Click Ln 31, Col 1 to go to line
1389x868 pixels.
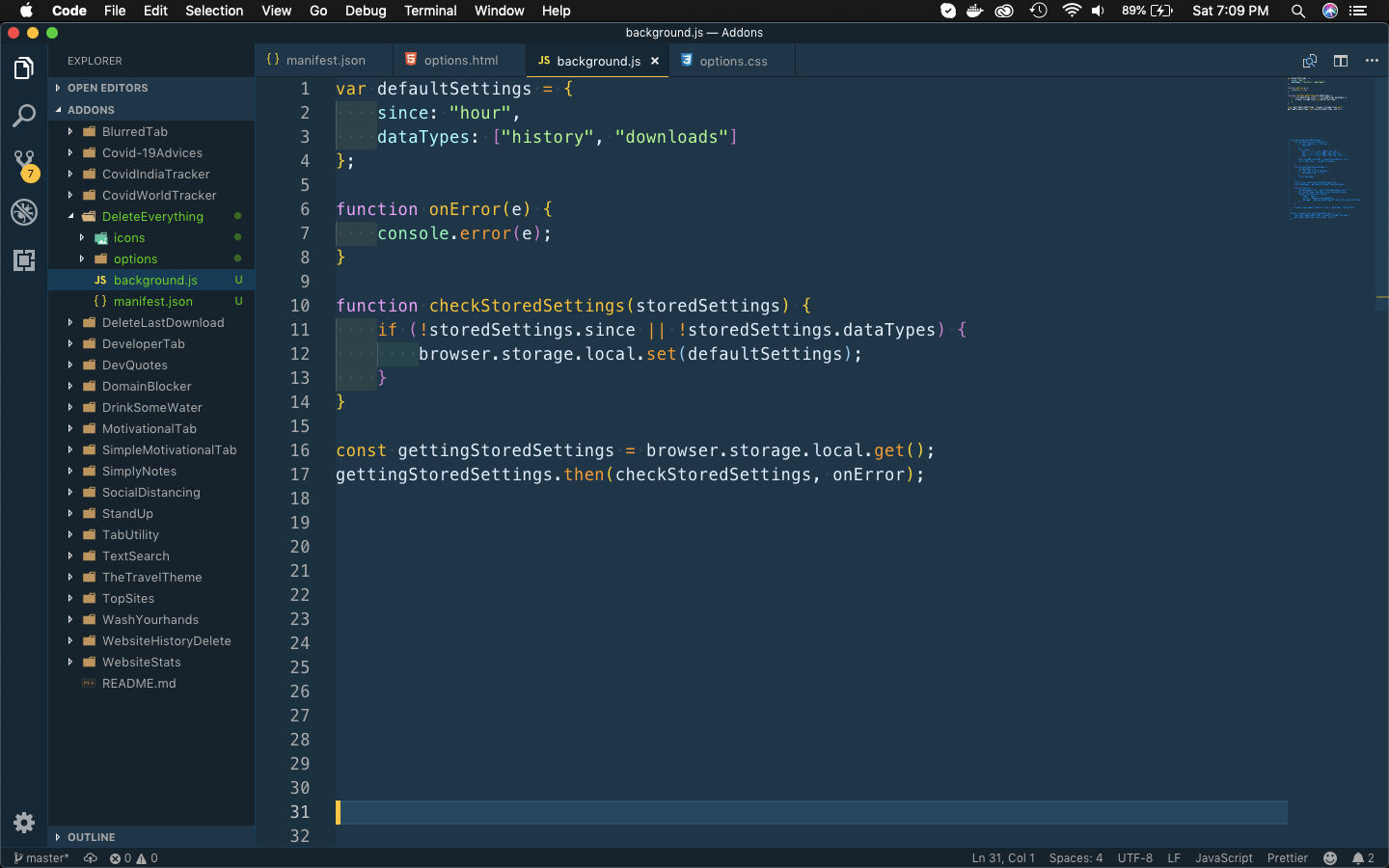[1003, 858]
